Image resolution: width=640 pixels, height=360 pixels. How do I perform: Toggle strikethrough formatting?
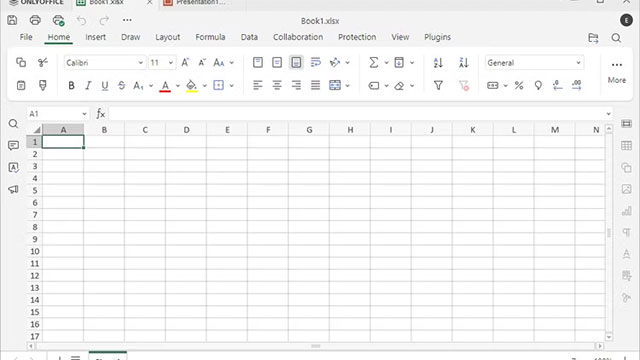click(121, 85)
